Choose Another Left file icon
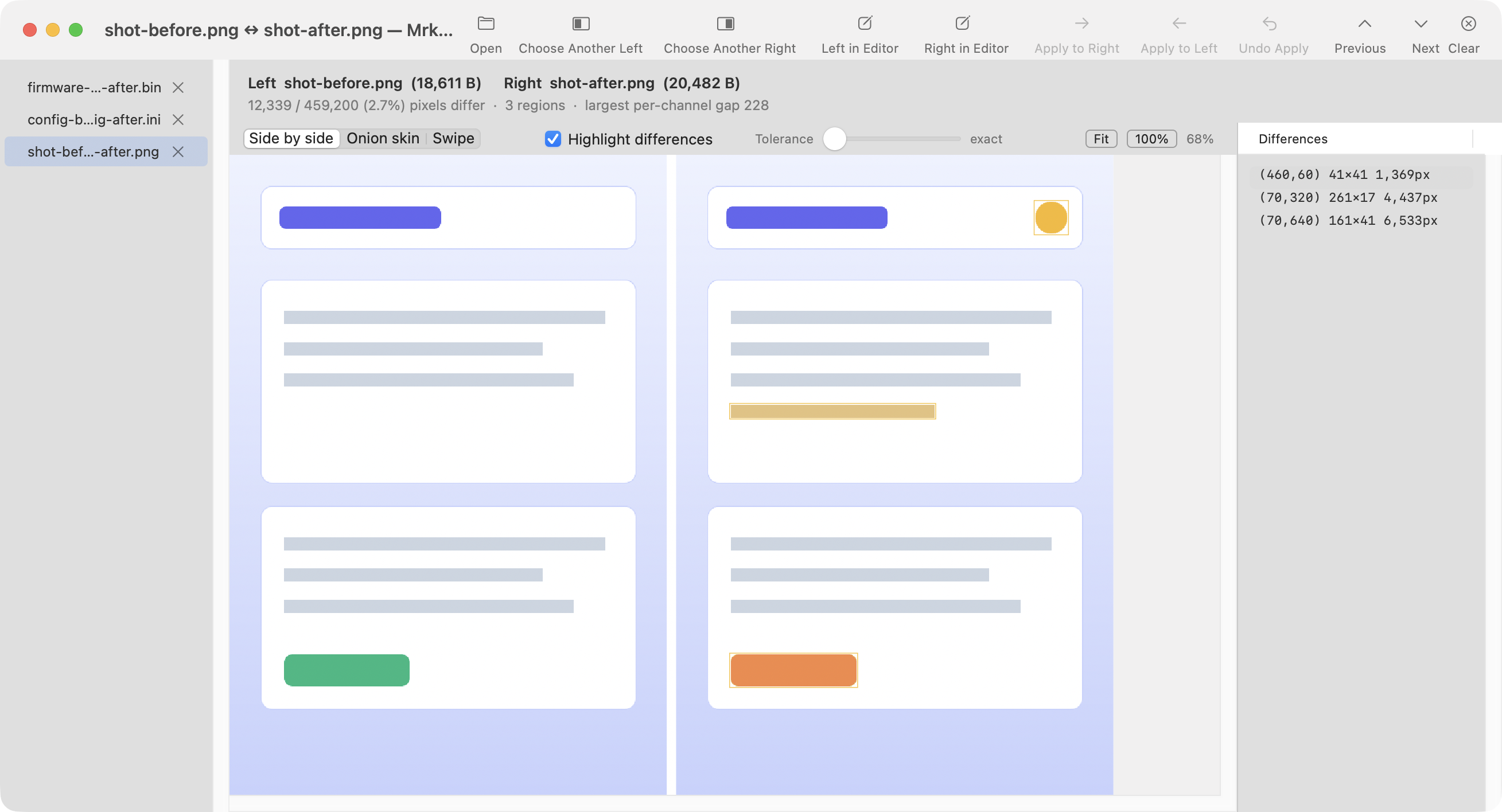 pos(581,24)
